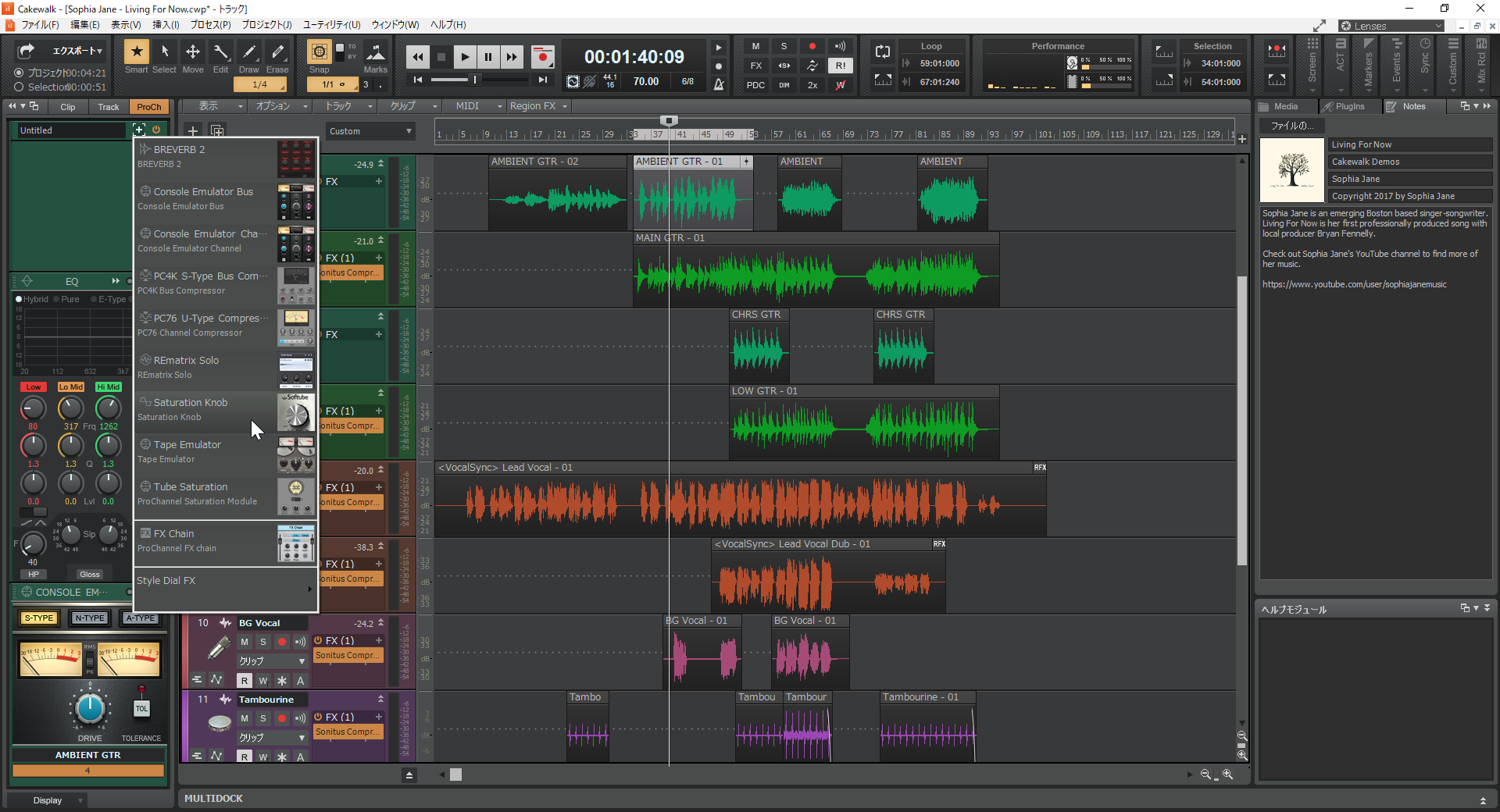Viewport: 1500px width, 812px height.
Task: Click the A-TYPE console button
Action: (141, 618)
